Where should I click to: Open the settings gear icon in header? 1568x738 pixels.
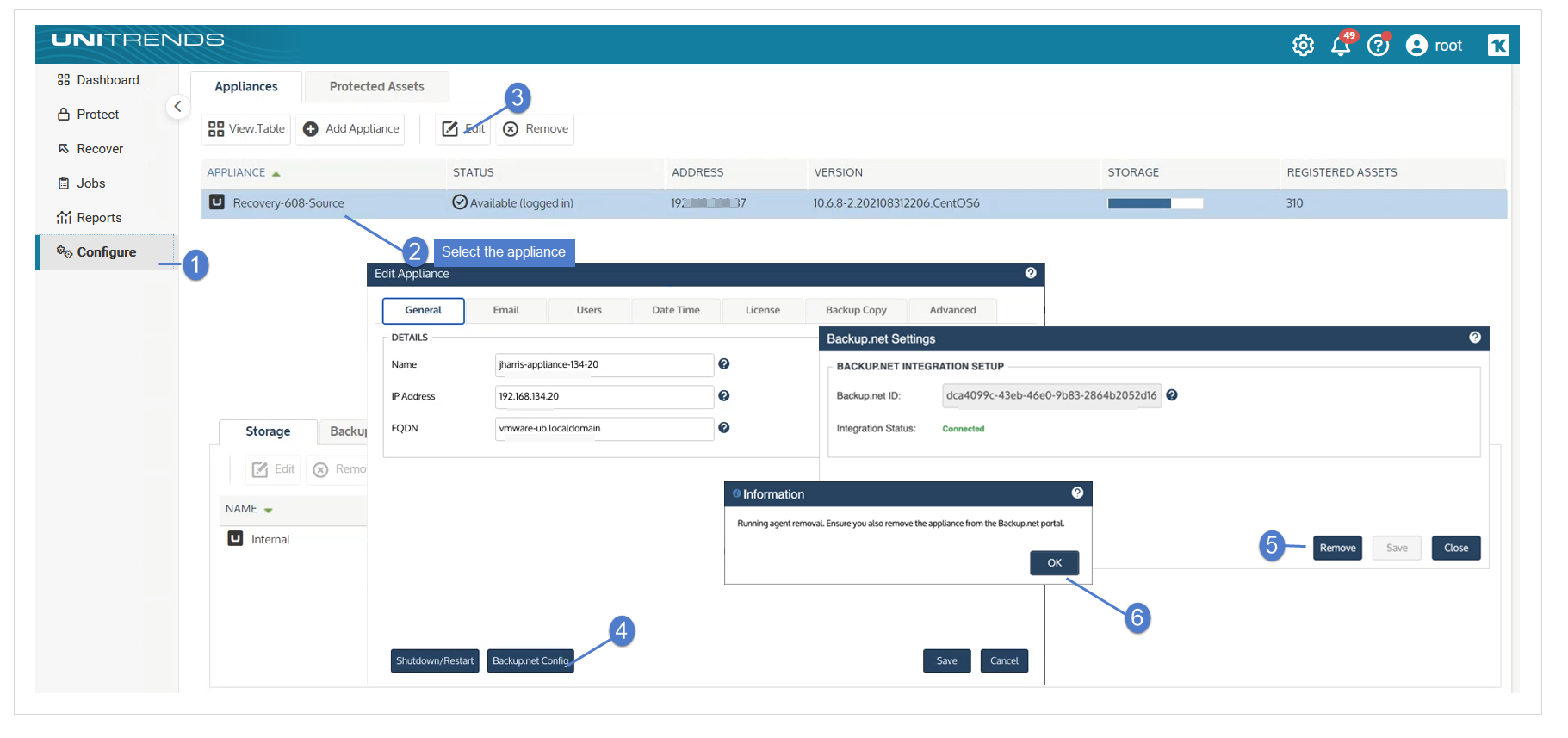[x=1303, y=46]
